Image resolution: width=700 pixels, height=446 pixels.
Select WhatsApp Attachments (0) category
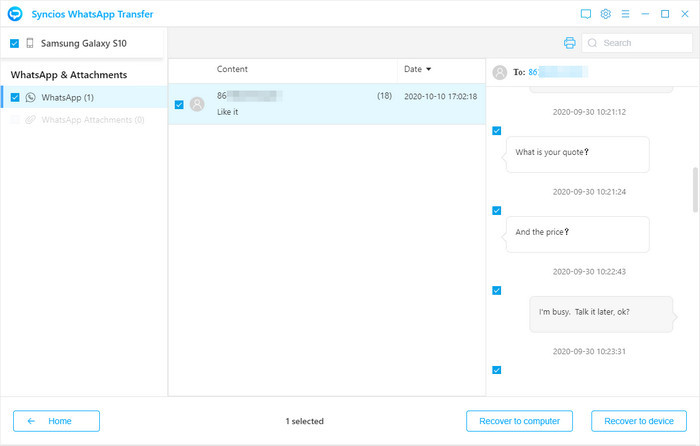point(84,120)
